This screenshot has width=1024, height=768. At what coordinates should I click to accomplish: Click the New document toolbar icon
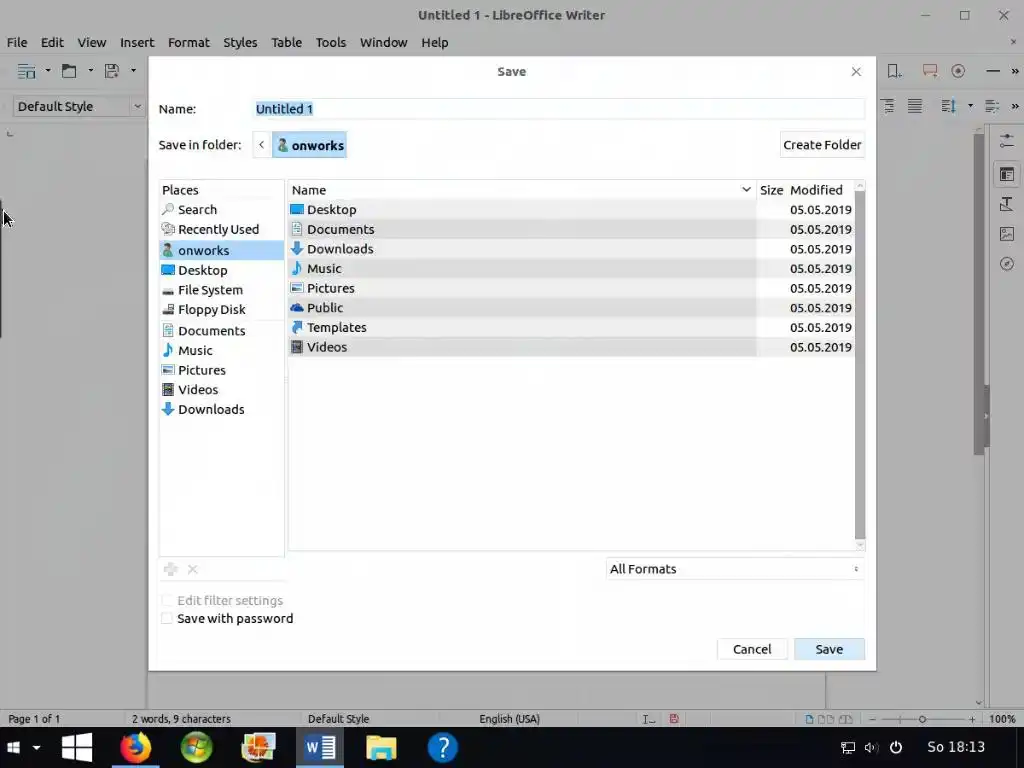(x=26, y=71)
